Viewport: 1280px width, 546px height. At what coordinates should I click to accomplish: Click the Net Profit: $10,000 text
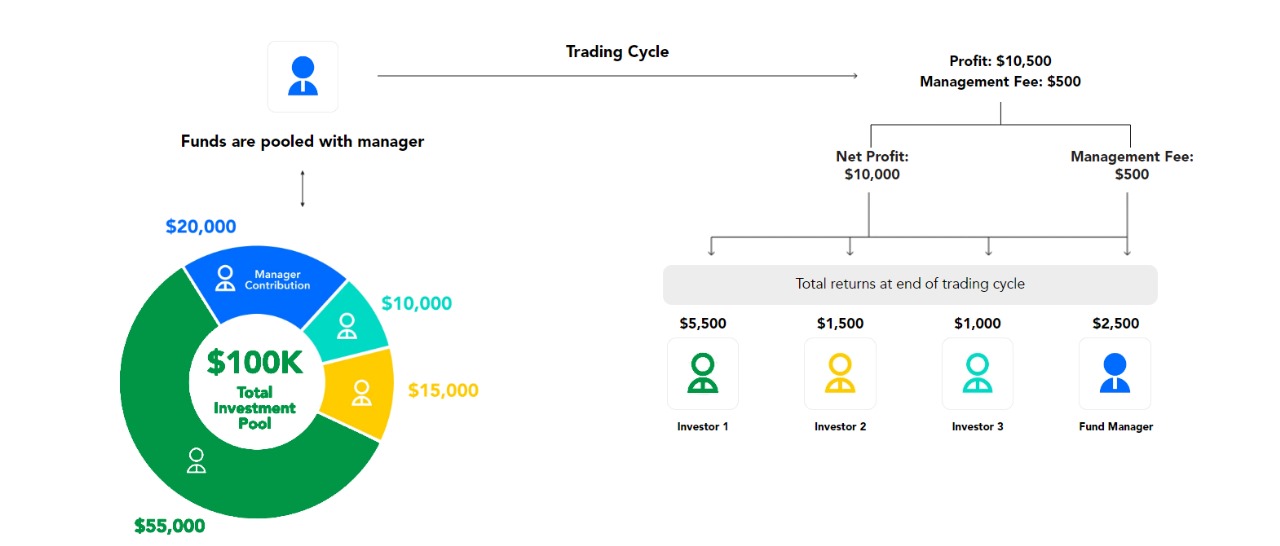click(x=872, y=165)
